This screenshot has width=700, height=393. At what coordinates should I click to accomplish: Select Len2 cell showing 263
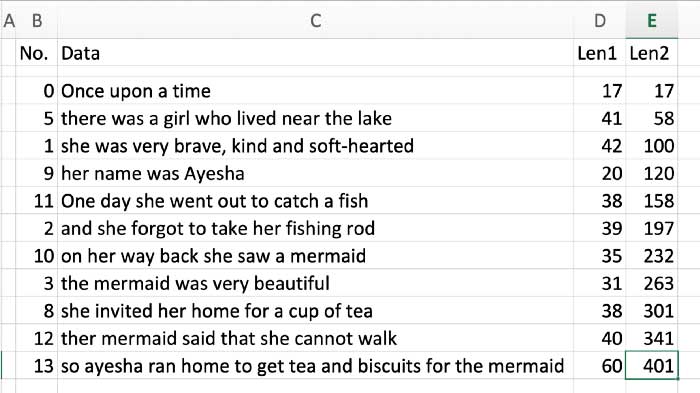pyautogui.click(x=651, y=283)
